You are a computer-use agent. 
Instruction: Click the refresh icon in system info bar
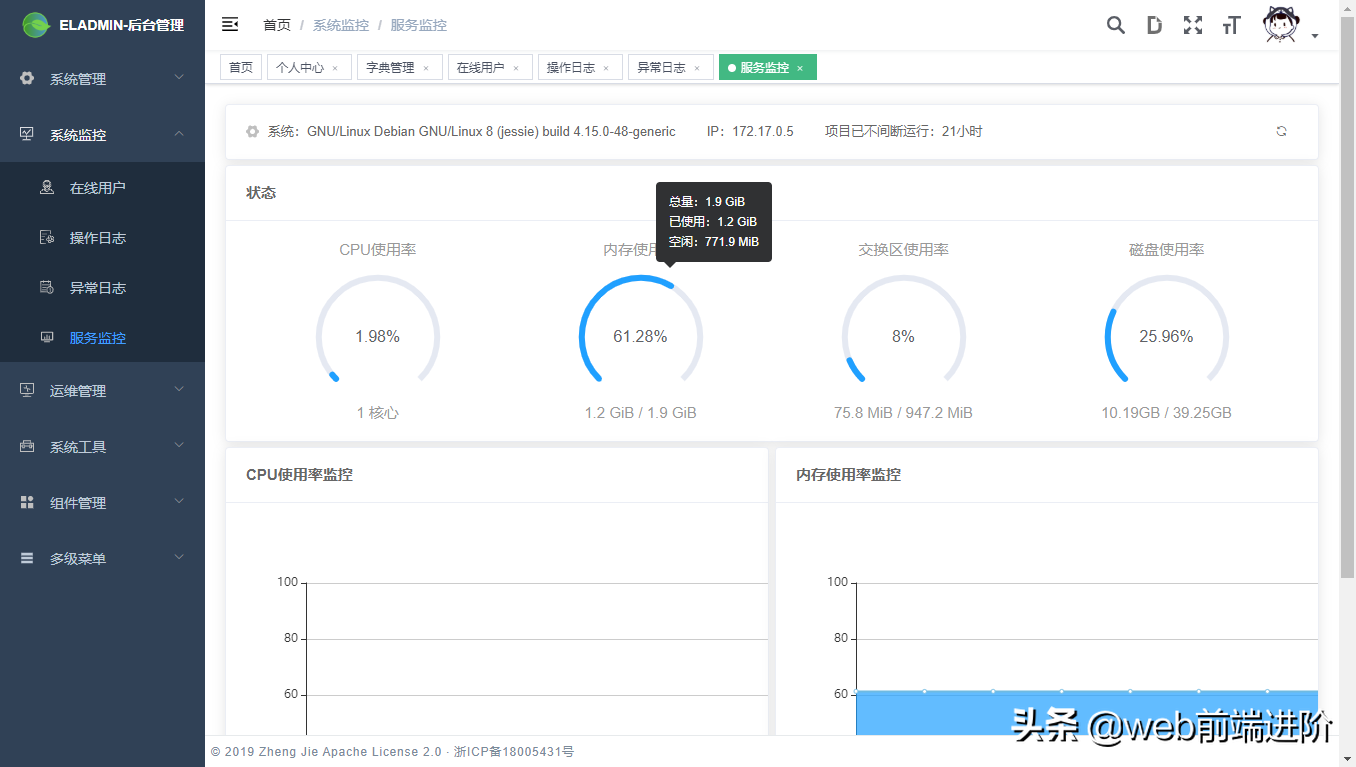click(x=1281, y=131)
